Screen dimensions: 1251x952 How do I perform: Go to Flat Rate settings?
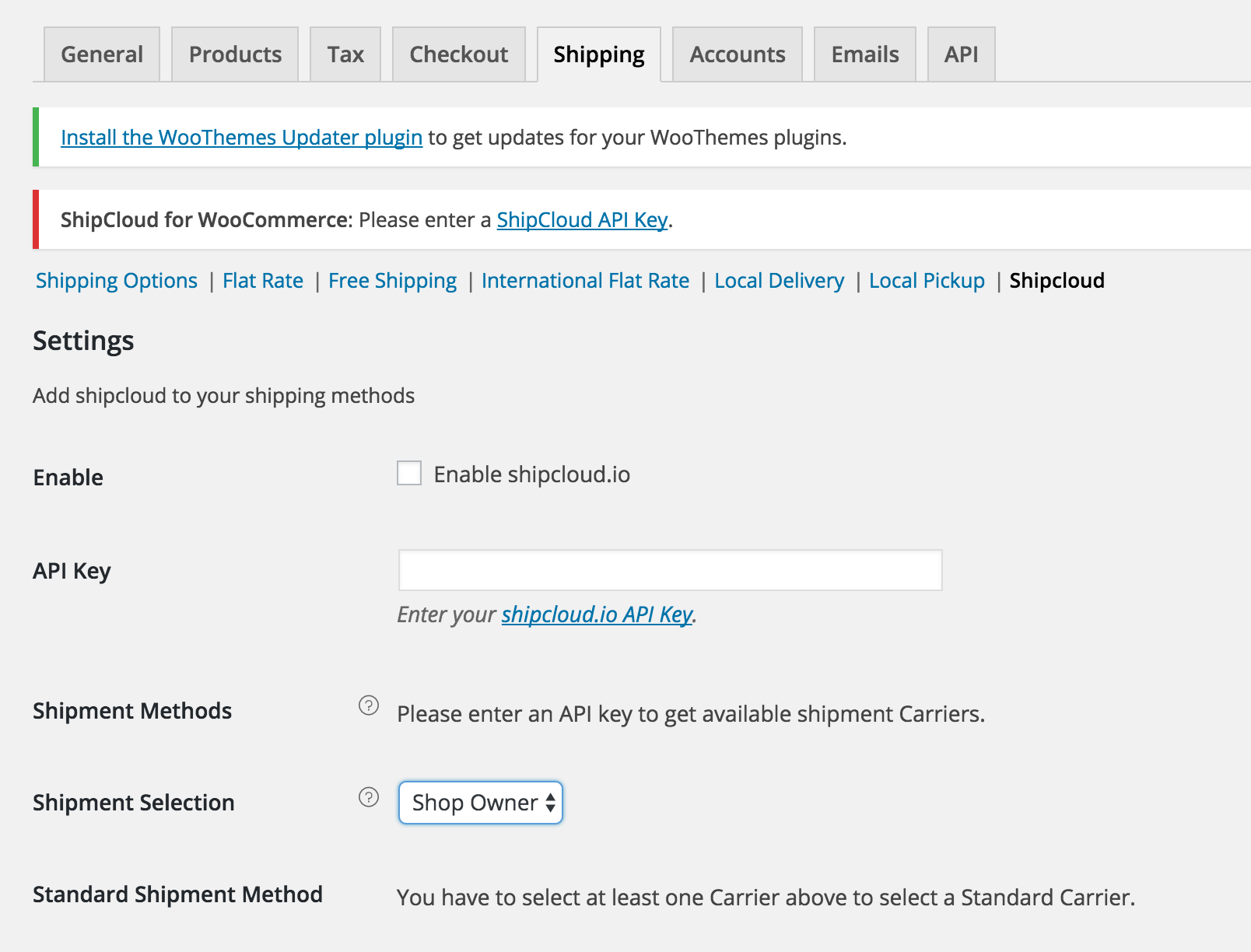[x=263, y=281]
